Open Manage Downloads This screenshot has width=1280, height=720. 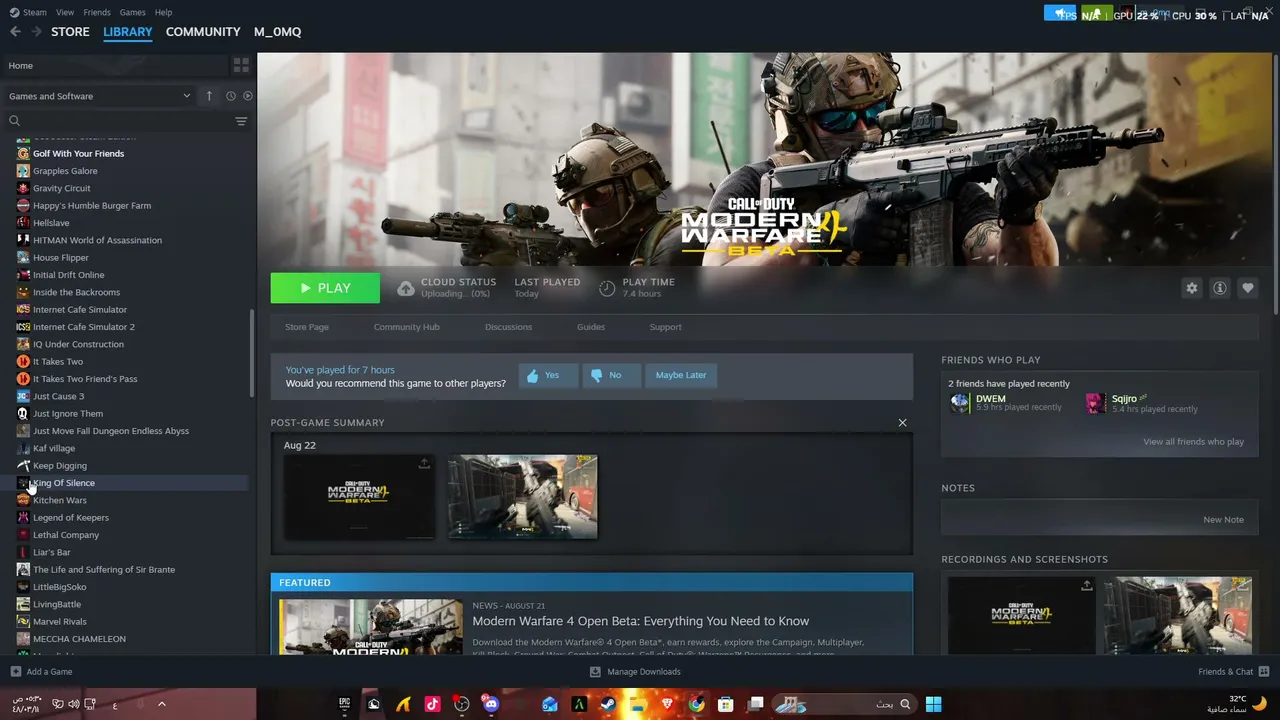click(x=635, y=672)
